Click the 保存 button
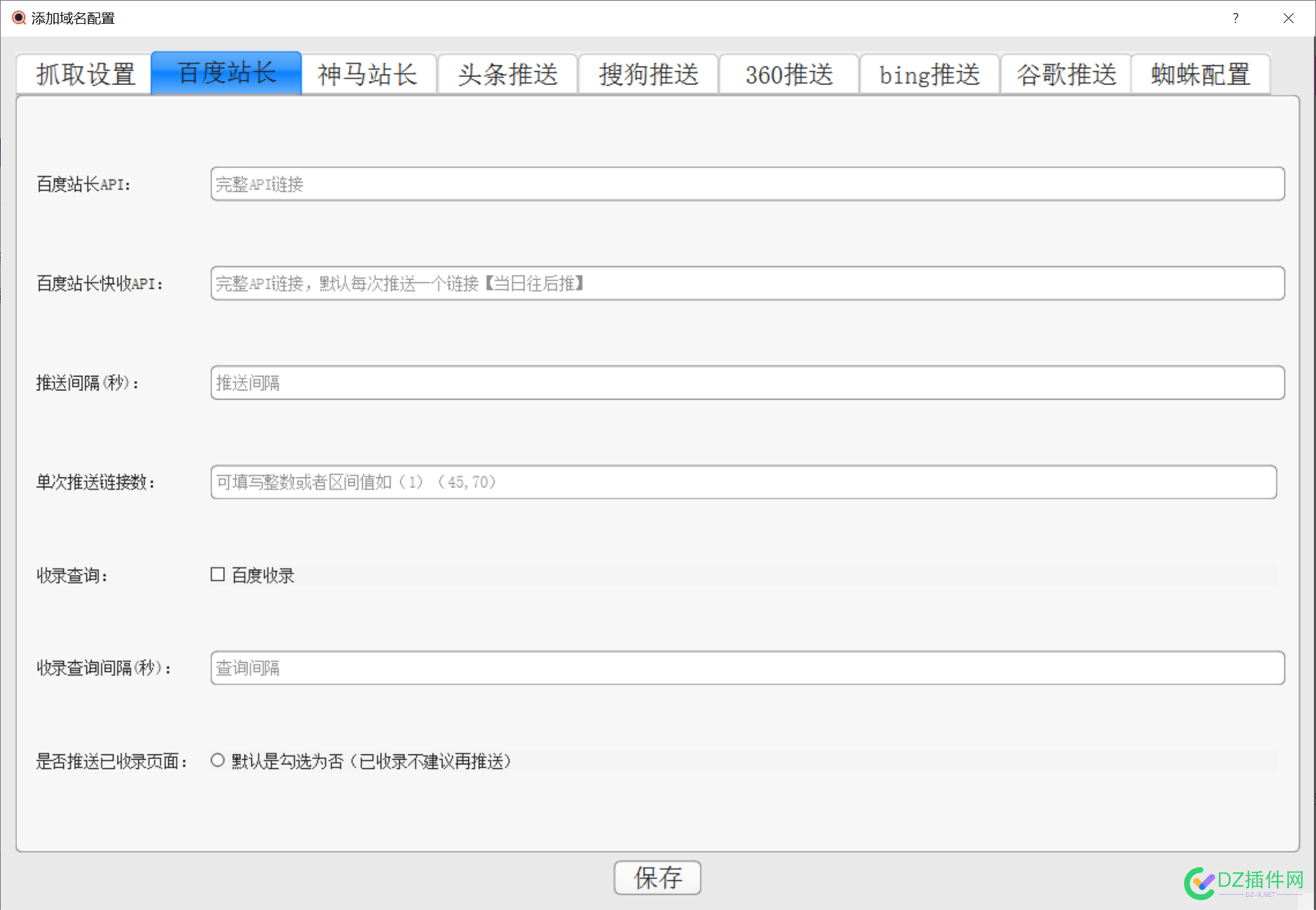This screenshot has width=1316, height=910. click(x=657, y=878)
